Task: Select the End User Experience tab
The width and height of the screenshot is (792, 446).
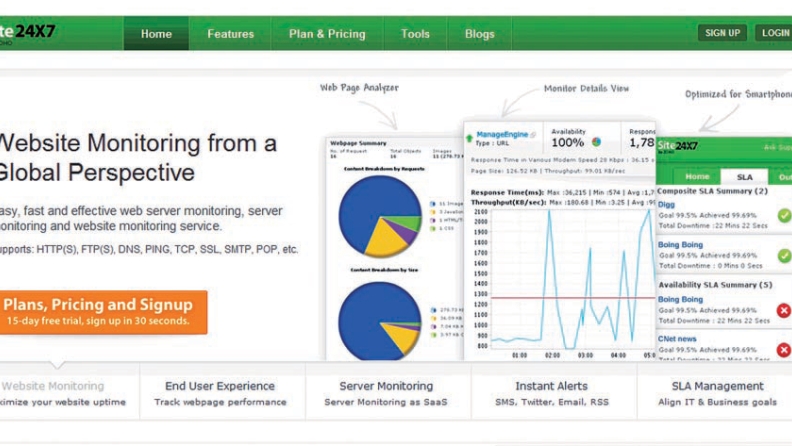Action: tap(220, 393)
